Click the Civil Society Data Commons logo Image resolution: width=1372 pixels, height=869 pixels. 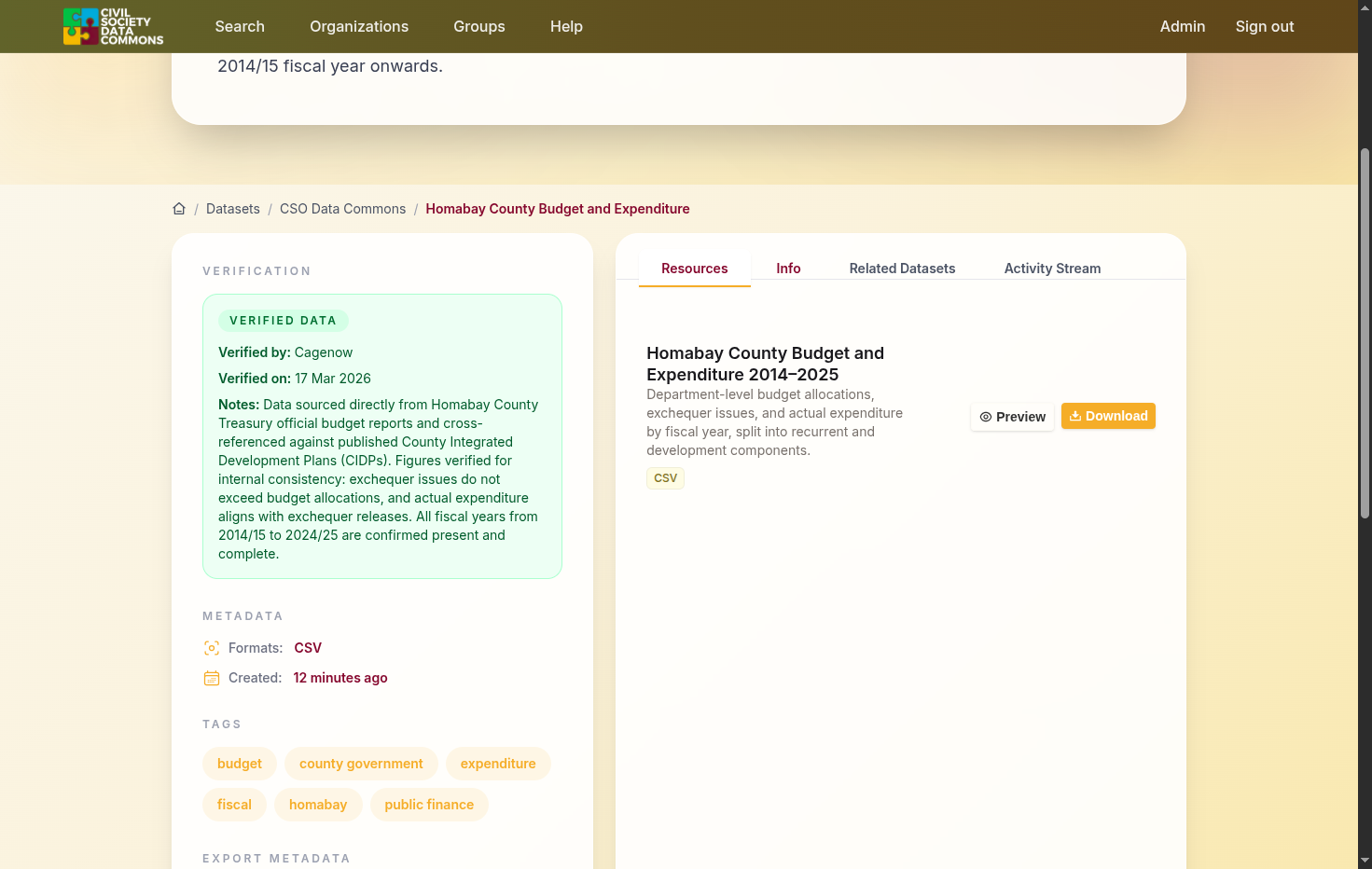click(x=114, y=26)
